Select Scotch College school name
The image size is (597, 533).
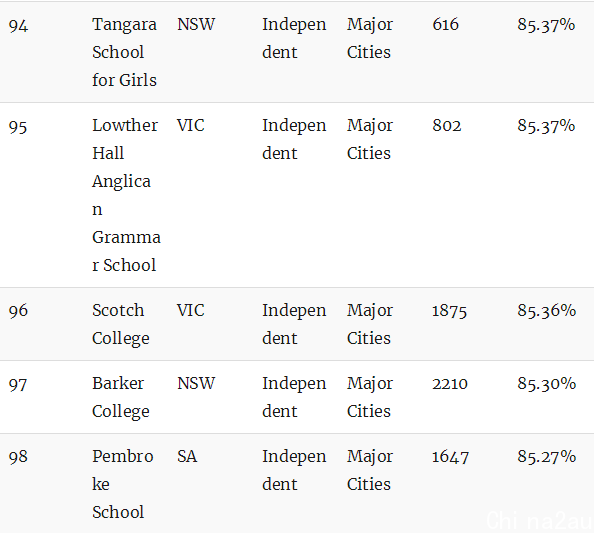[x=121, y=324]
